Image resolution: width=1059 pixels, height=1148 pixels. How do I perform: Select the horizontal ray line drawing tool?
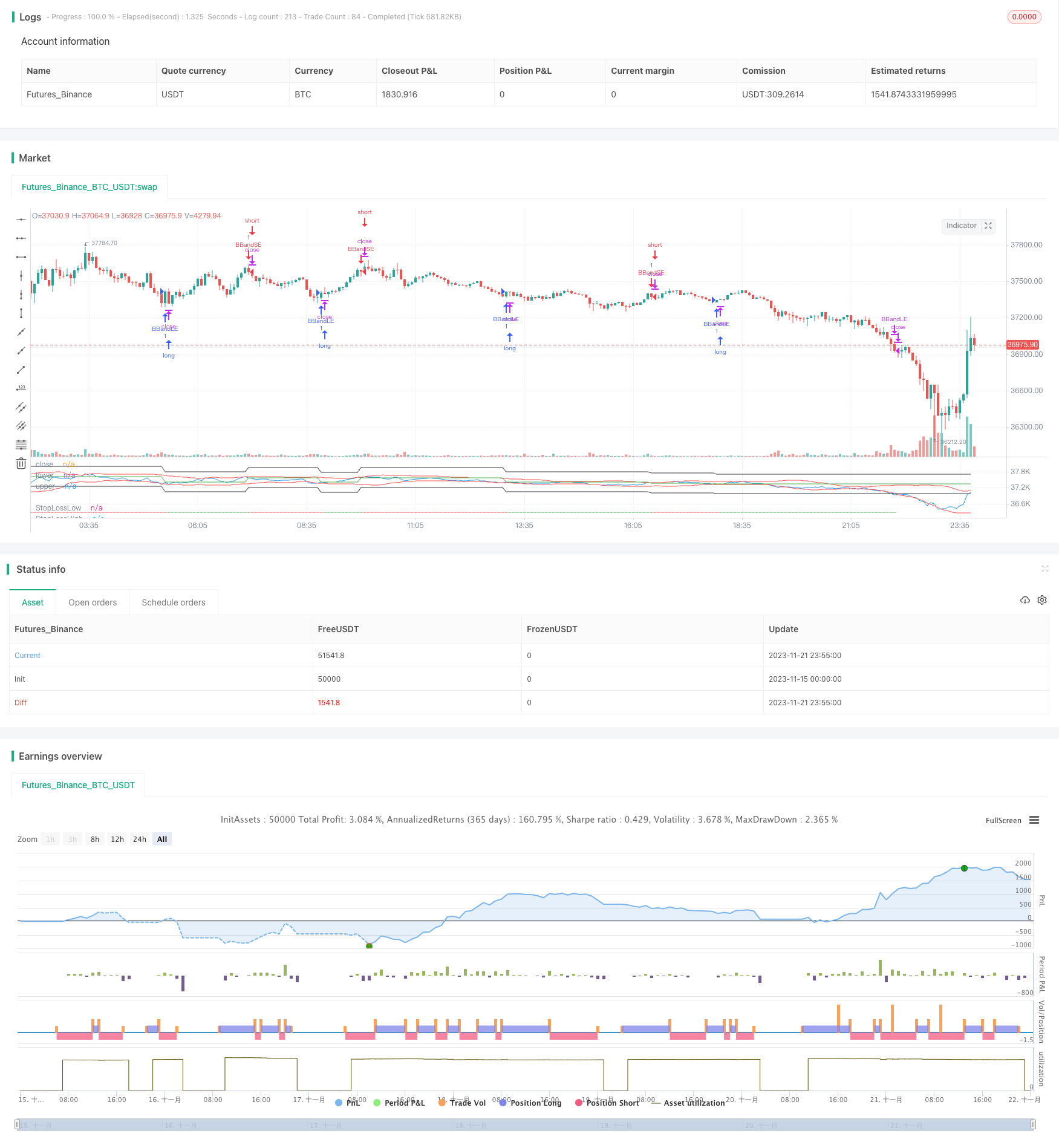point(21,238)
